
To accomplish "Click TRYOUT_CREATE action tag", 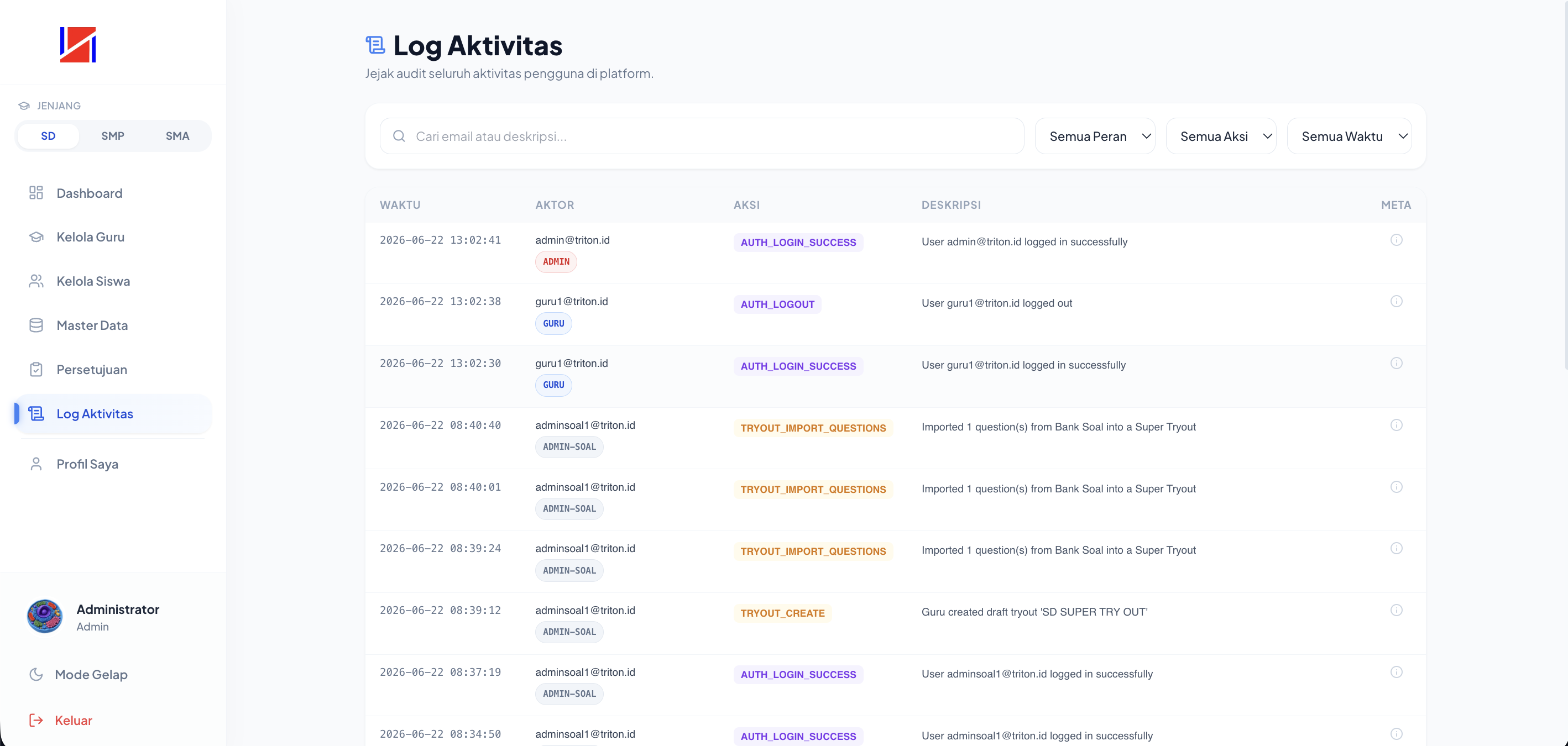I will 782,613.
